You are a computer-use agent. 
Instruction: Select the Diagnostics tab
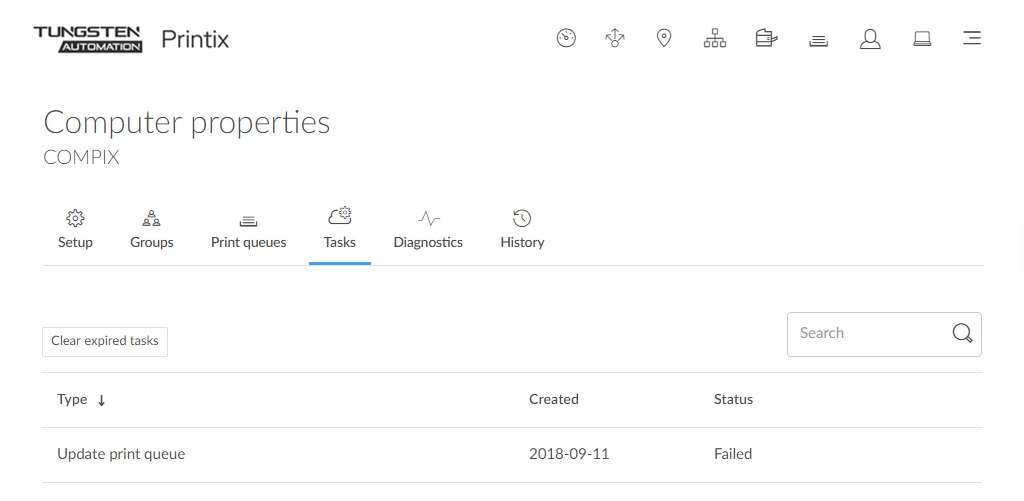428,230
